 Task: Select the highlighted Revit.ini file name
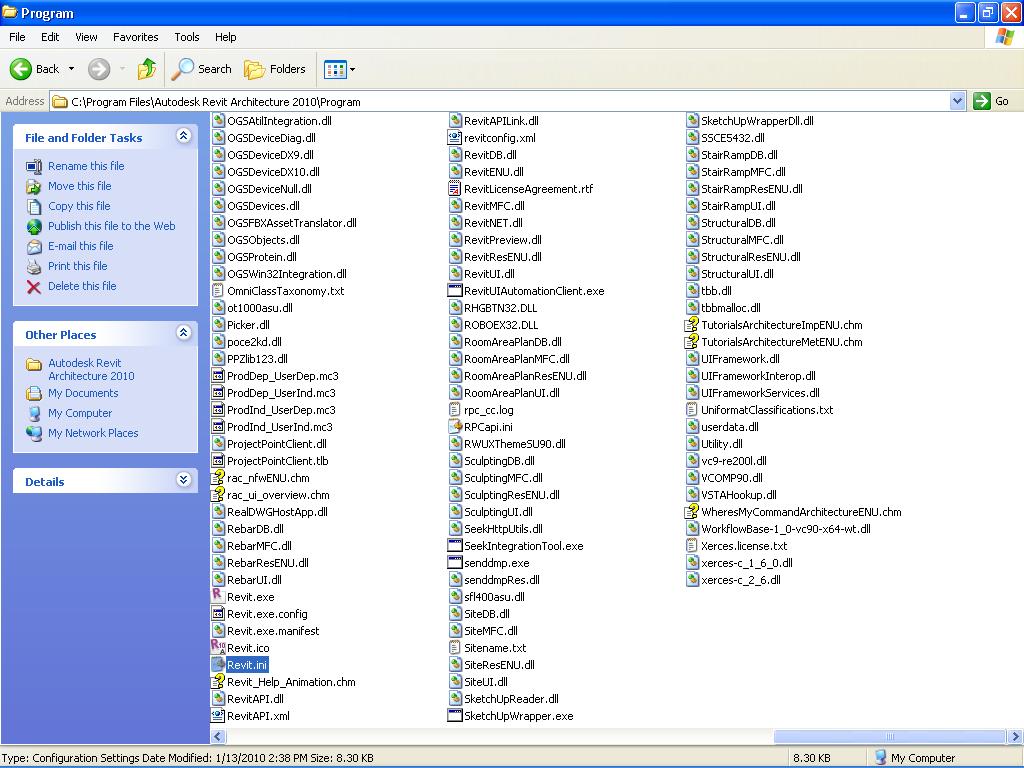tap(247, 665)
